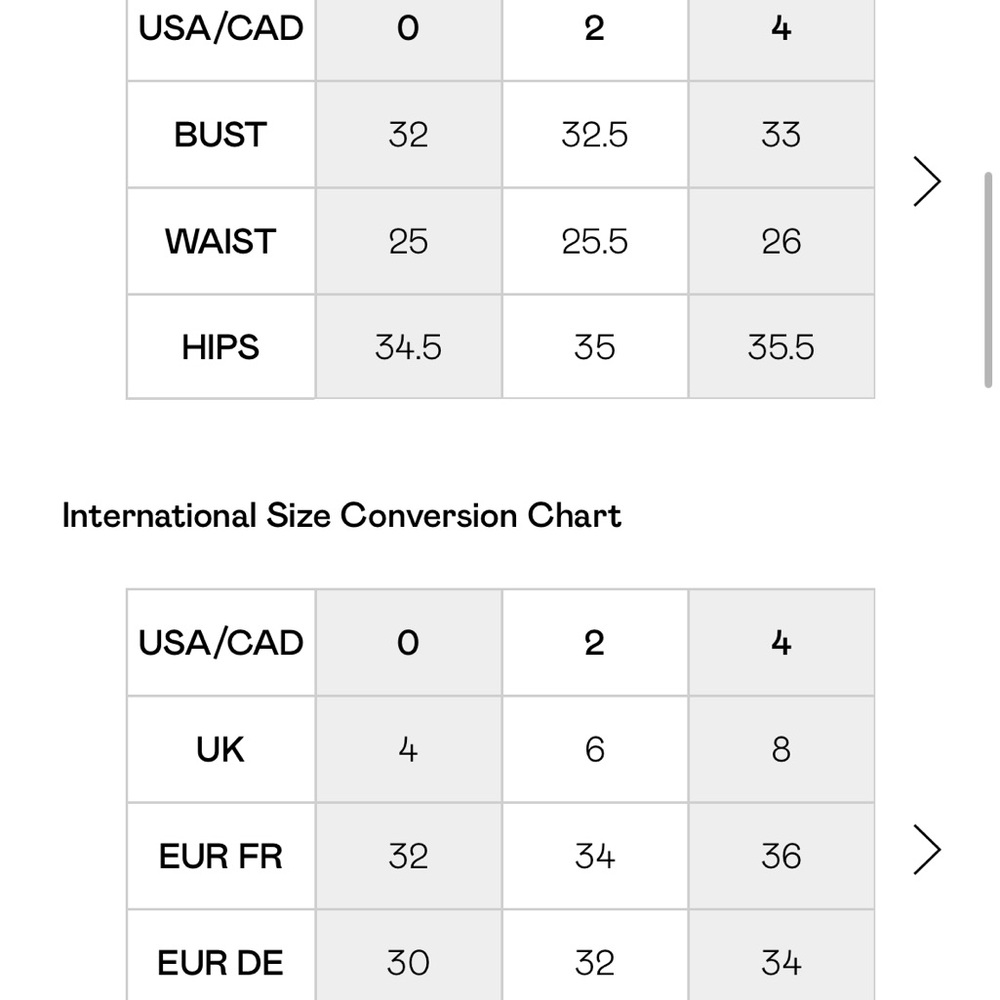This screenshot has height=1000, width=1000.
Task: Select the HIPS row header cell
Action: click(221, 348)
